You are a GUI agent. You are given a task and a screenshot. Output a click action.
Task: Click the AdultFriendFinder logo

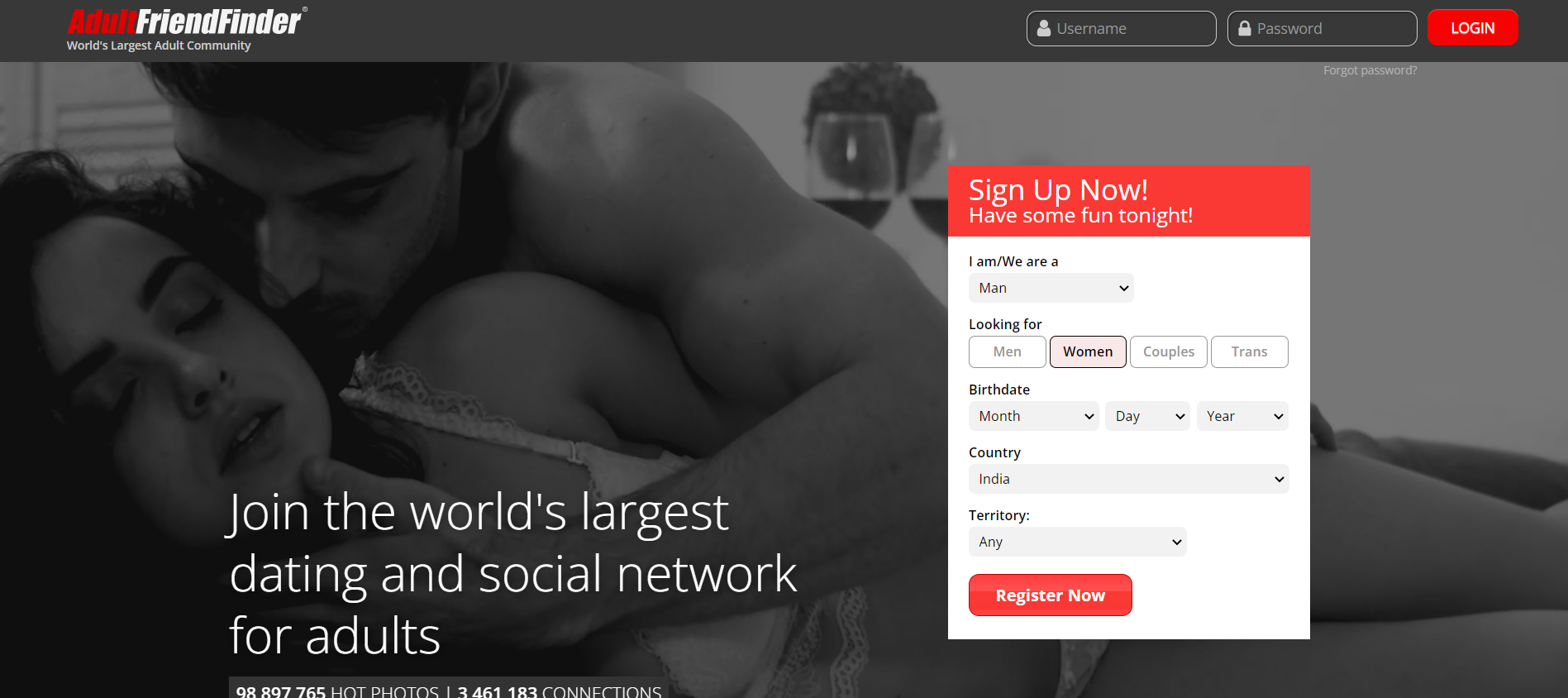click(x=187, y=22)
